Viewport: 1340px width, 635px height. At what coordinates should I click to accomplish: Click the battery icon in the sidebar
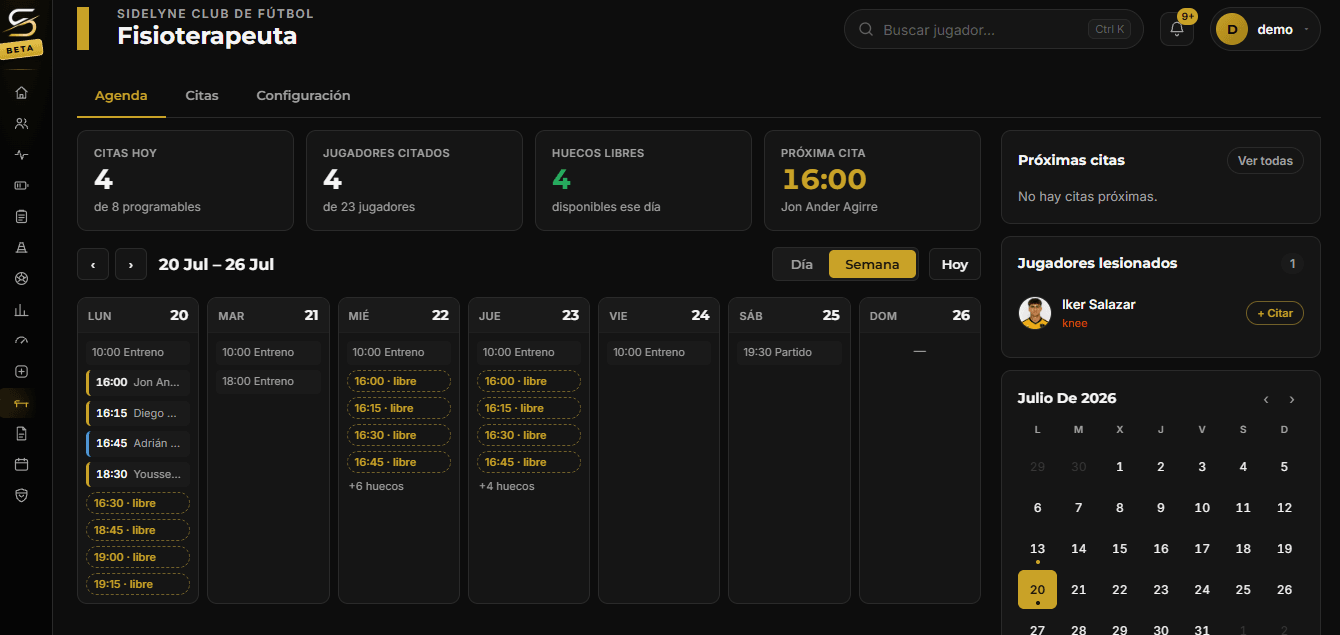pyautogui.click(x=21, y=185)
